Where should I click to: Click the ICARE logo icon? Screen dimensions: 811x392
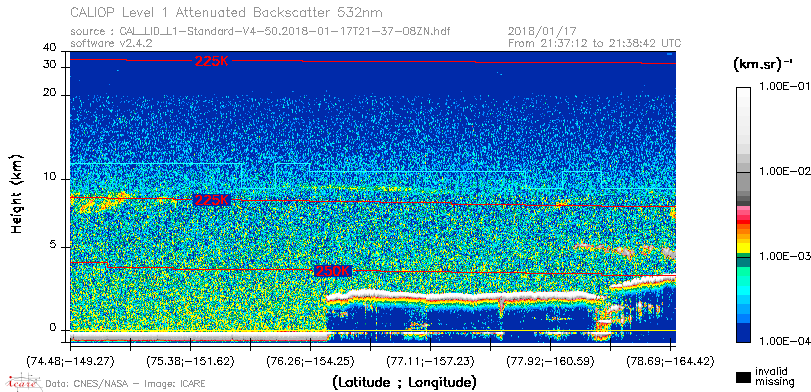coord(23,383)
